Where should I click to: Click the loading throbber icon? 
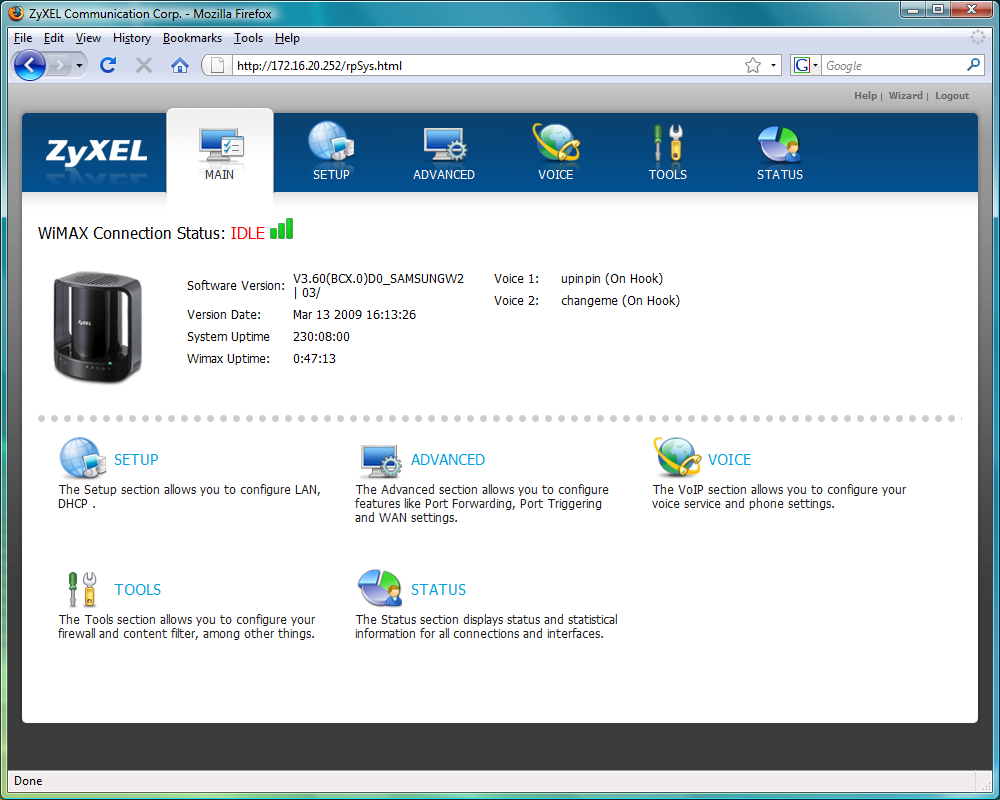coord(978,38)
